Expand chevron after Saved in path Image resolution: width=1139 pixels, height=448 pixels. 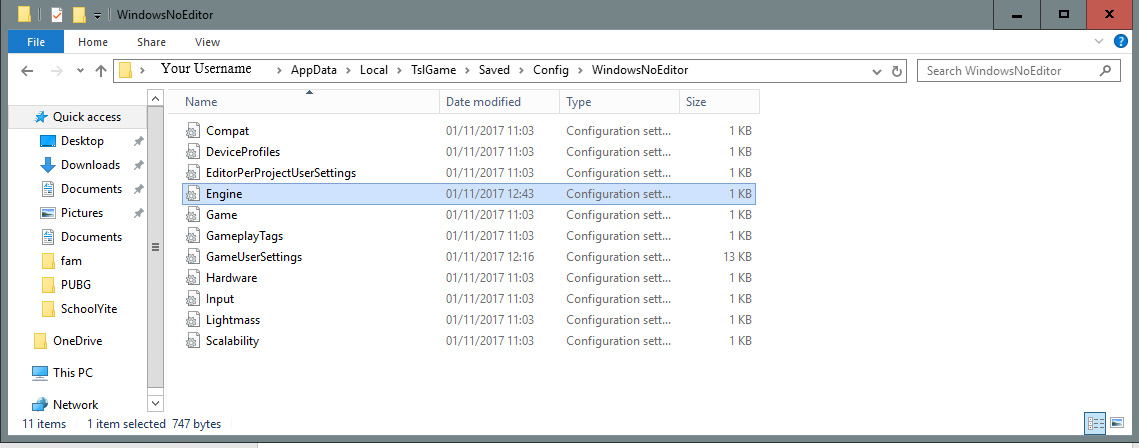(522, 71)
